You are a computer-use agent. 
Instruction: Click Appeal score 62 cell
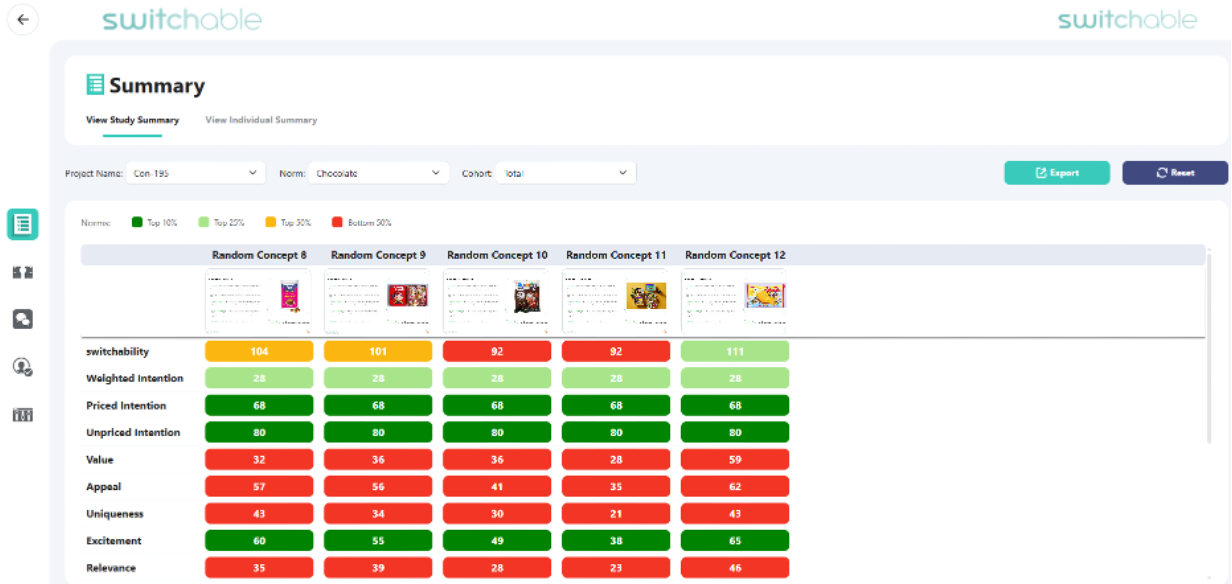coord(735,487)
